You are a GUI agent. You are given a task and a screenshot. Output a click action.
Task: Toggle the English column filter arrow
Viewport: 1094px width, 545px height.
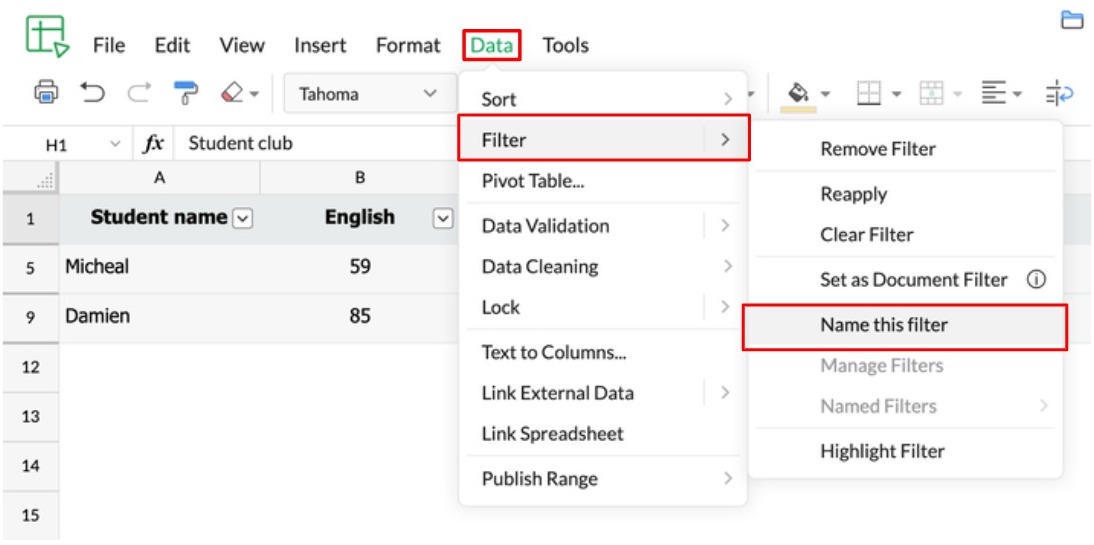443,218
